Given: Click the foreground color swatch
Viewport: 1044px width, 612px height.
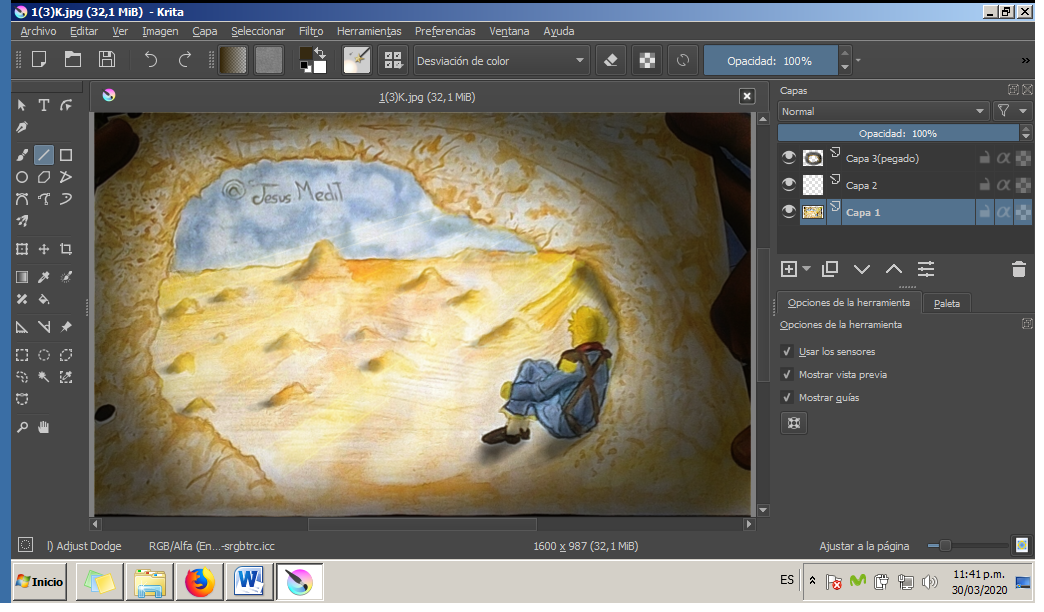Looking at the screenshot, I should [x=306, y=54].
